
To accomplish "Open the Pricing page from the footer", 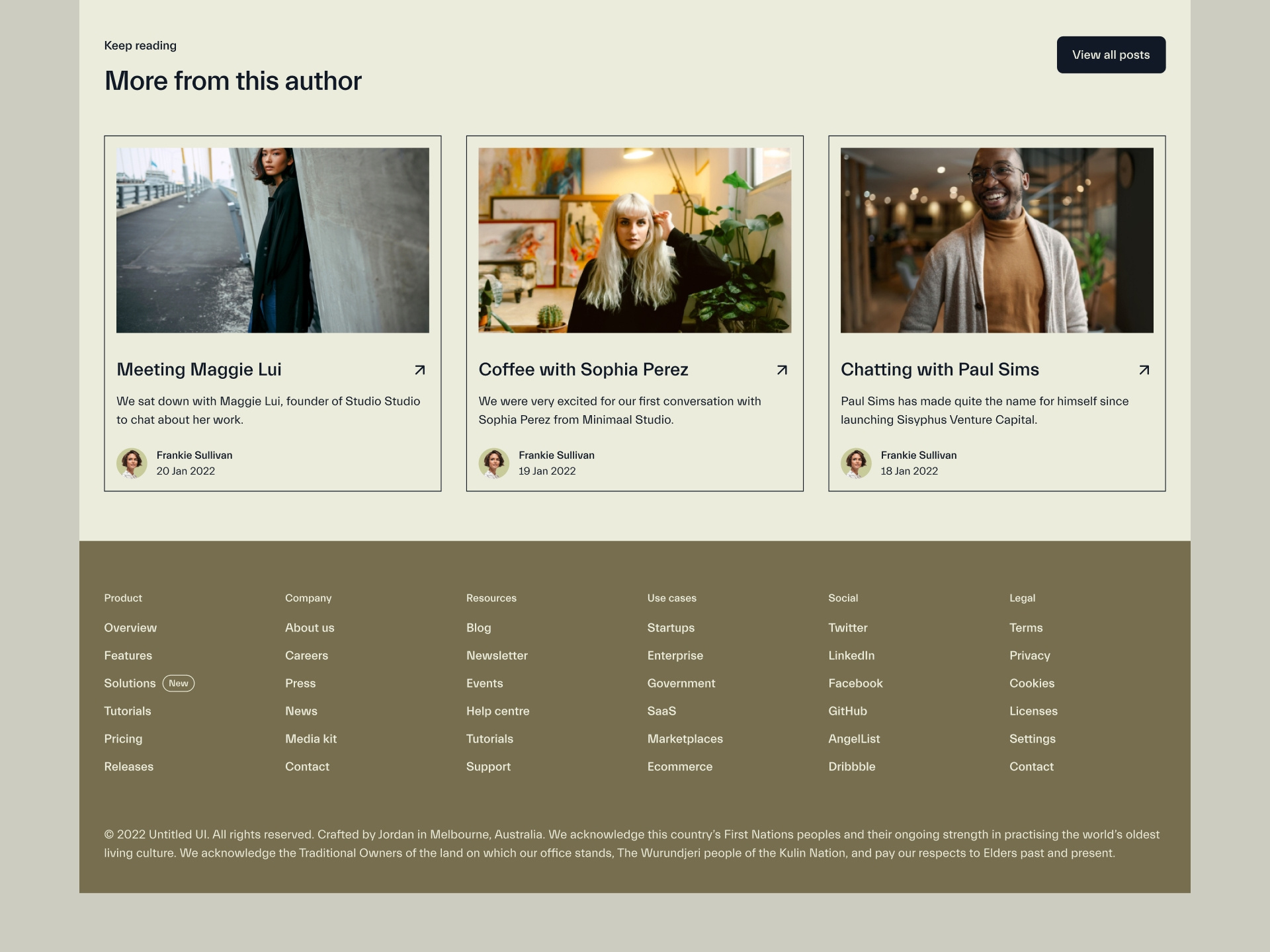I will (x=123, y=738).
